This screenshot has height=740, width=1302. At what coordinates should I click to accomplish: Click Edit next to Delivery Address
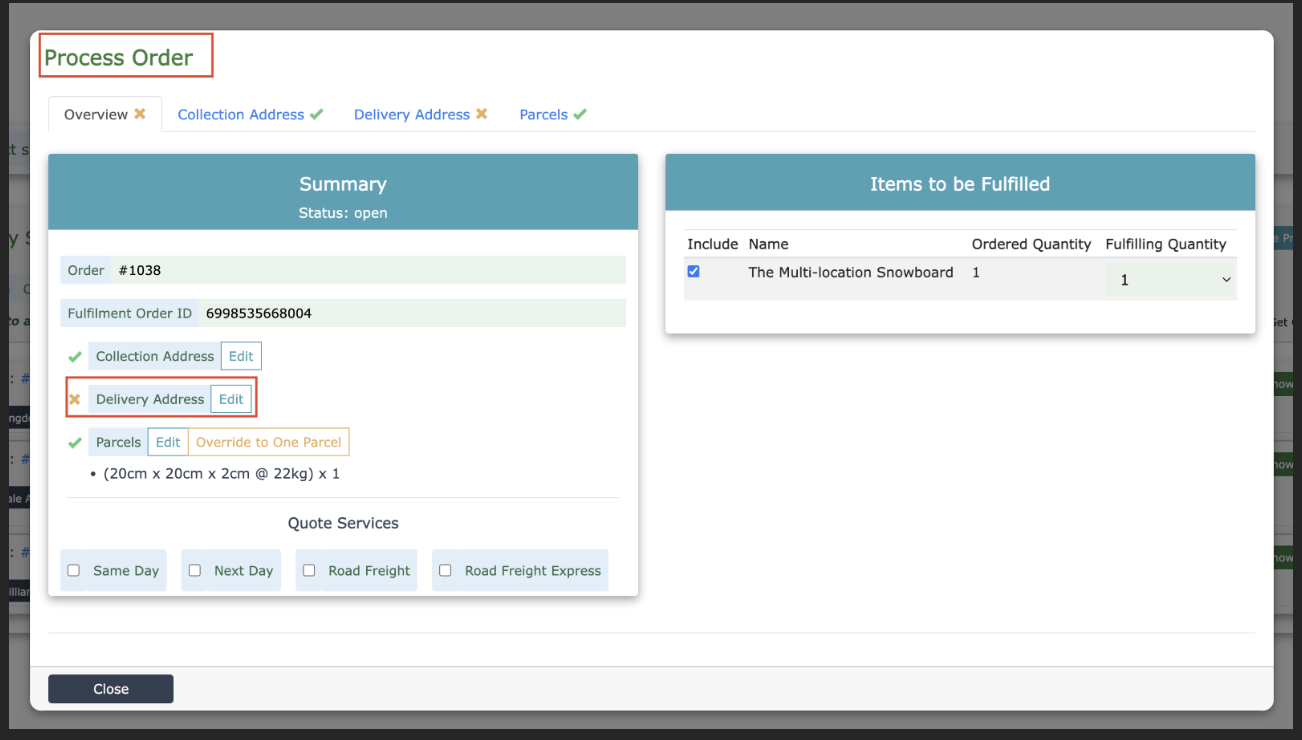point(231,399)
